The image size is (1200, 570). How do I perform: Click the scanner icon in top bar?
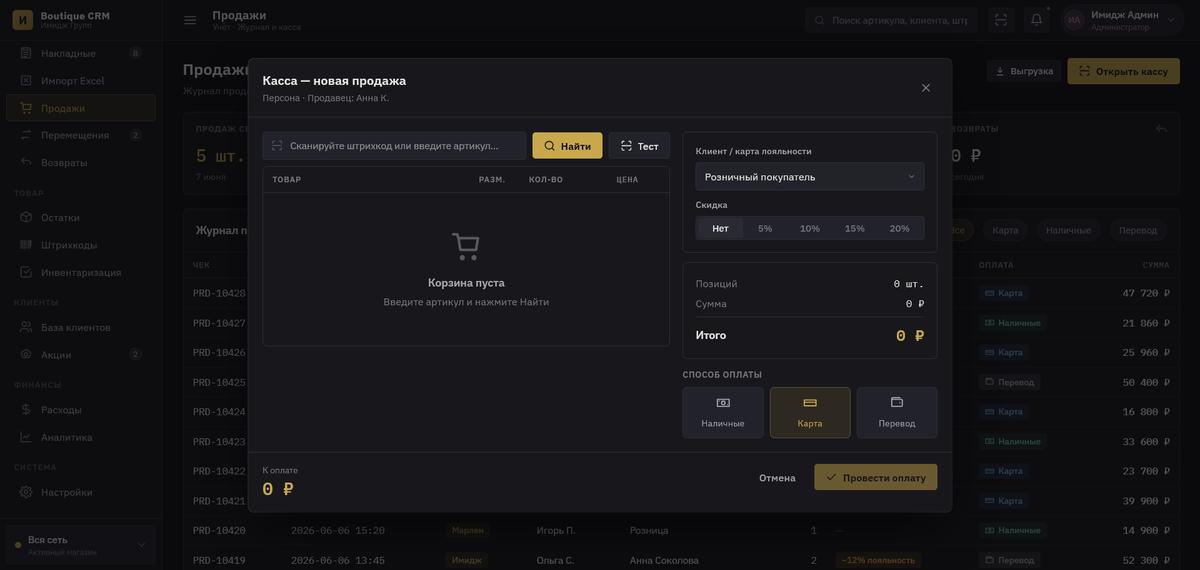tap(1001, 20)
